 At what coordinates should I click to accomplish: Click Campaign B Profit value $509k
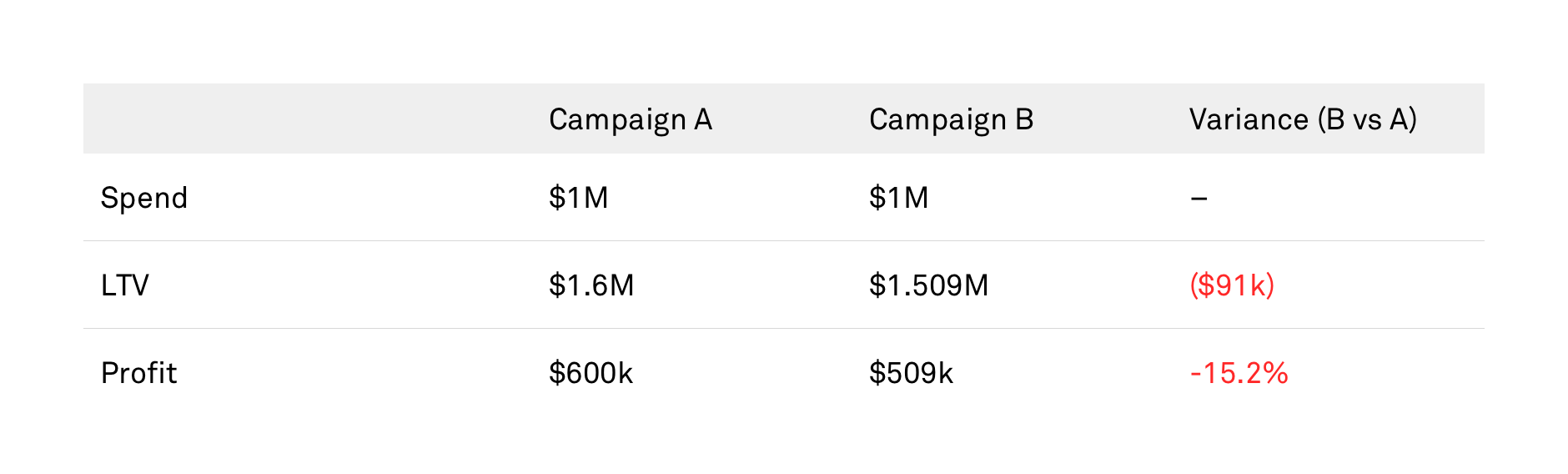[911, 373]
